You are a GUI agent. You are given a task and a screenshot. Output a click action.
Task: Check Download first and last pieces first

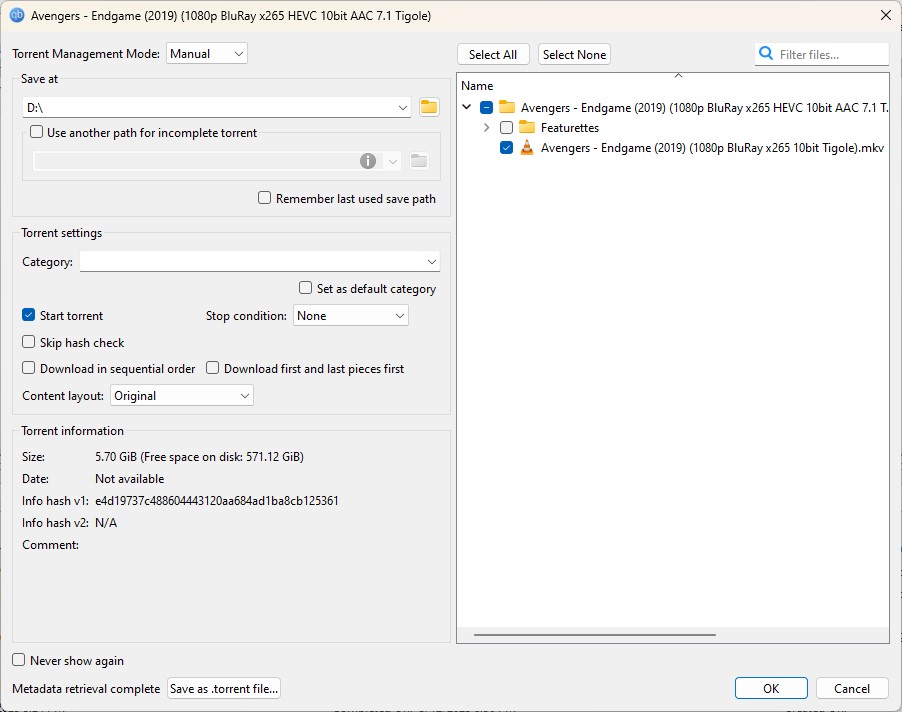click(x=212, y=368)
